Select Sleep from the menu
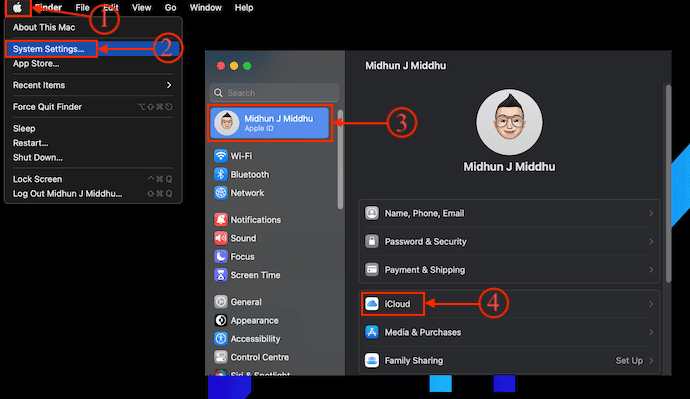 pos(24,128)
